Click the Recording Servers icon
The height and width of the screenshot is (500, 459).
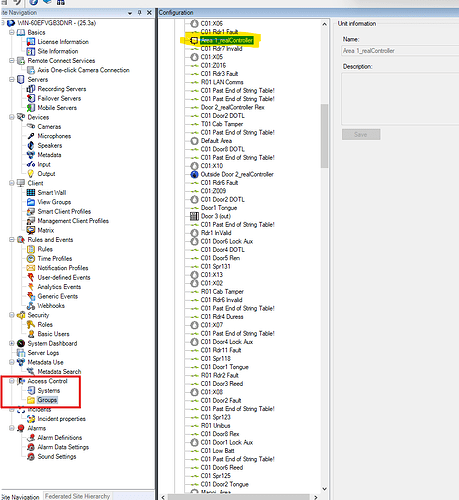click(x=31, y=89)
